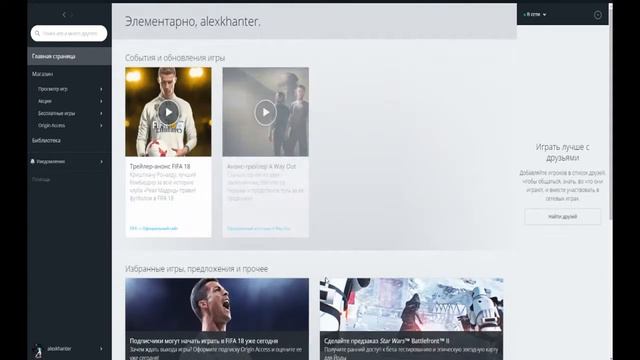Open the Библиотека section
Image resolution: width=640 pixels, height=360 pixels.
tap(46, 140)
